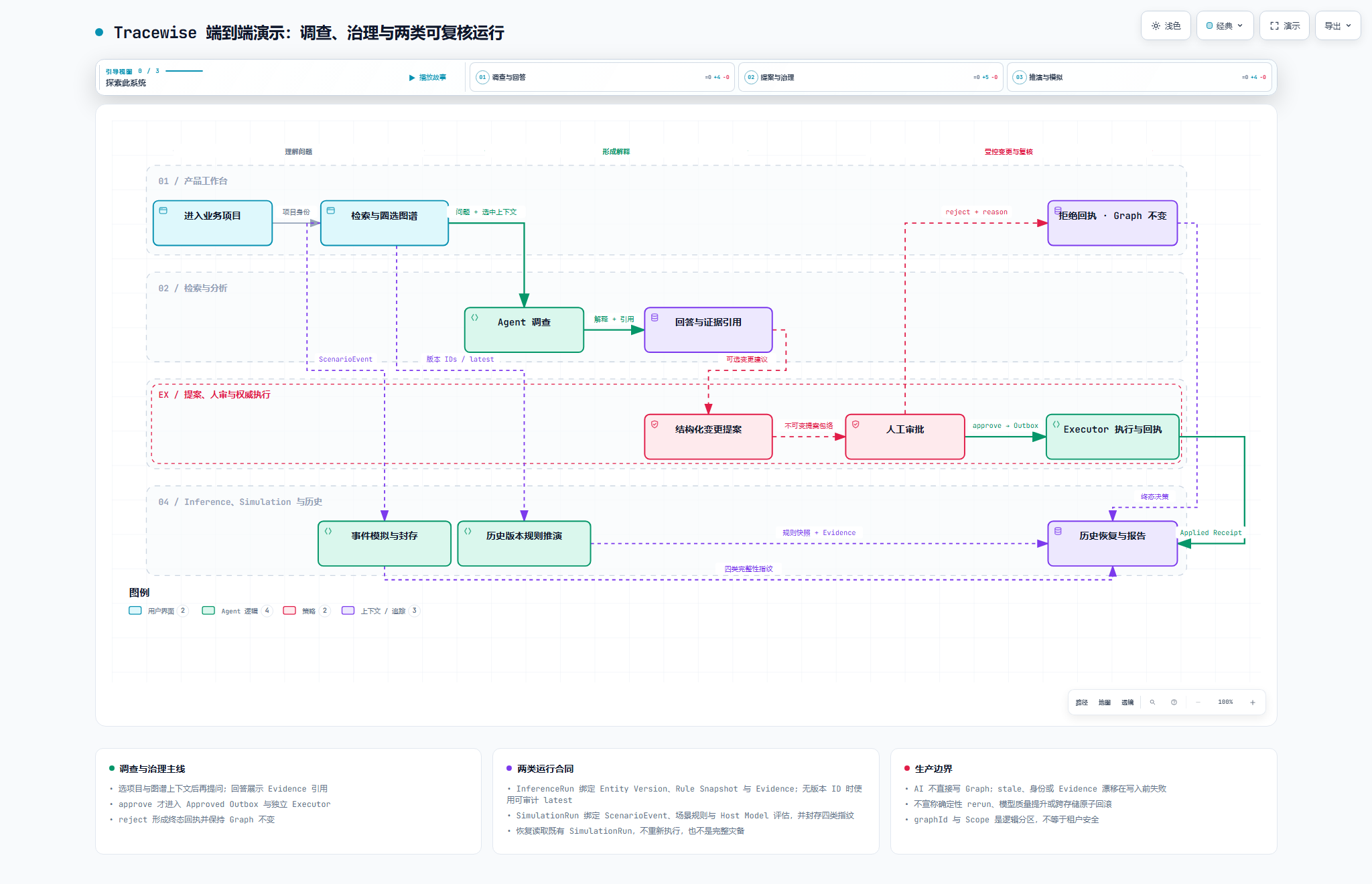Select the 检索与圈选图谱 node
Screen dimensions: 1372x884
pyautogui.click(x=385, y=223)
